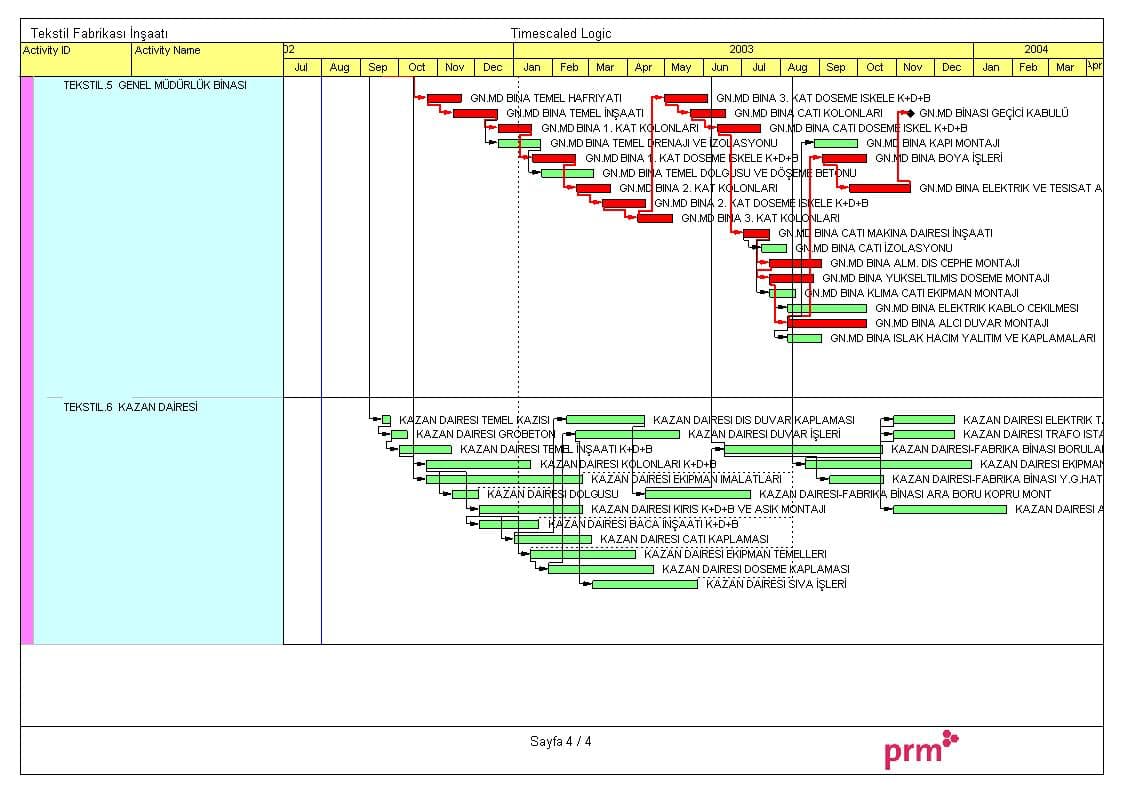This screenshot has height=794, width=1123.
Task: Click the 2004 year header in timescale
Action: click(x=1036, y=49)
